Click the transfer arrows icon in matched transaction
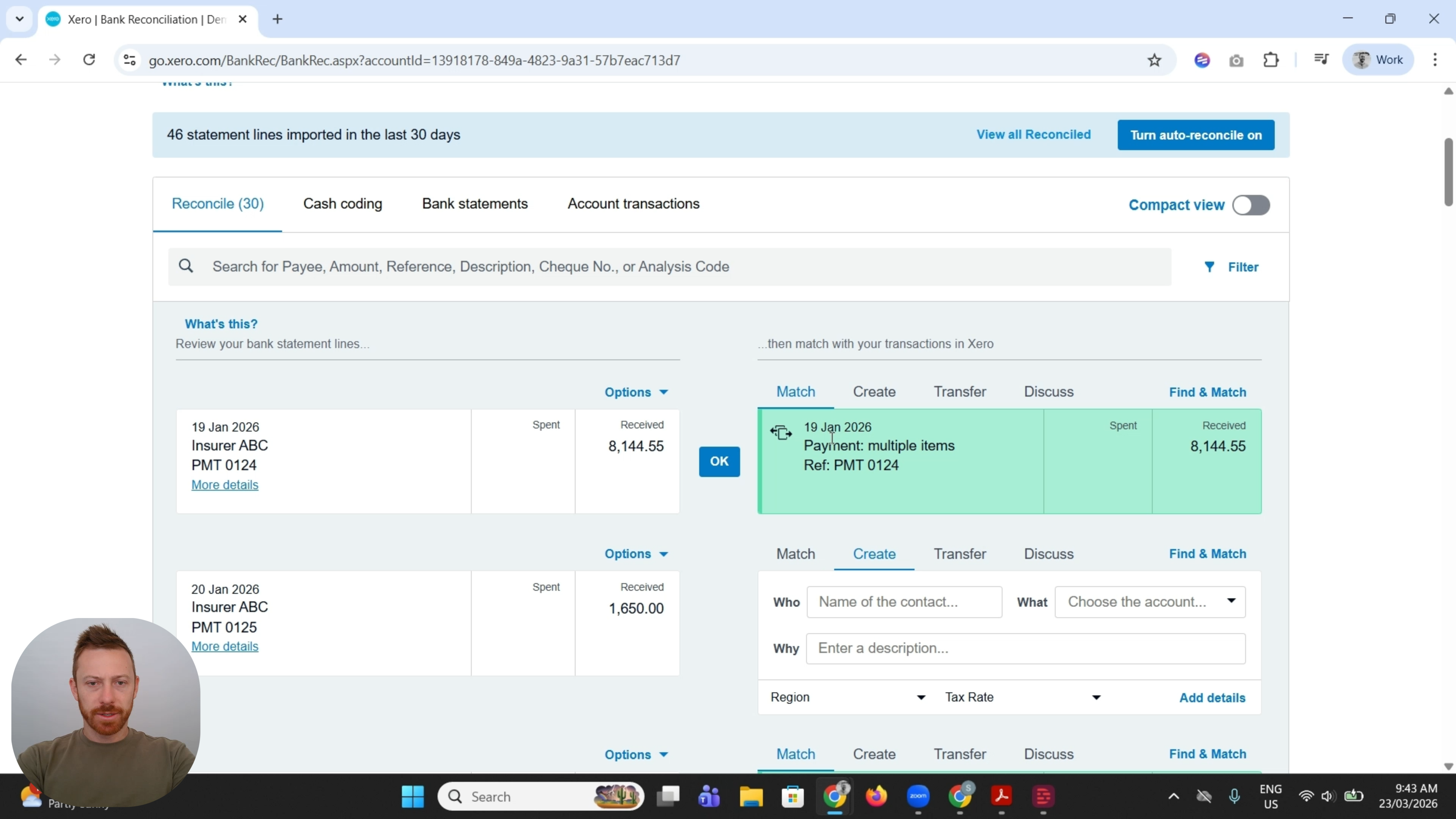The image size is (1456, 819). 781,433
